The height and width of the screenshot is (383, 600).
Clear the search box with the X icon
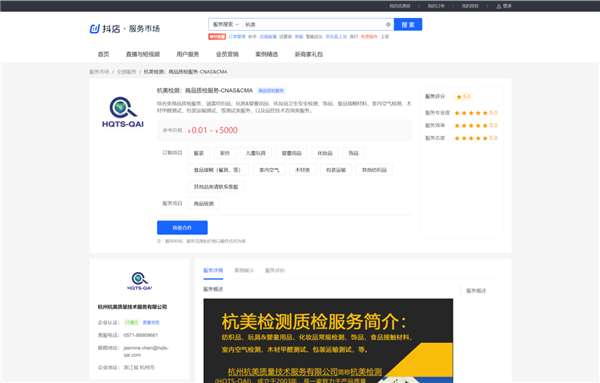(x=388, y=24)
